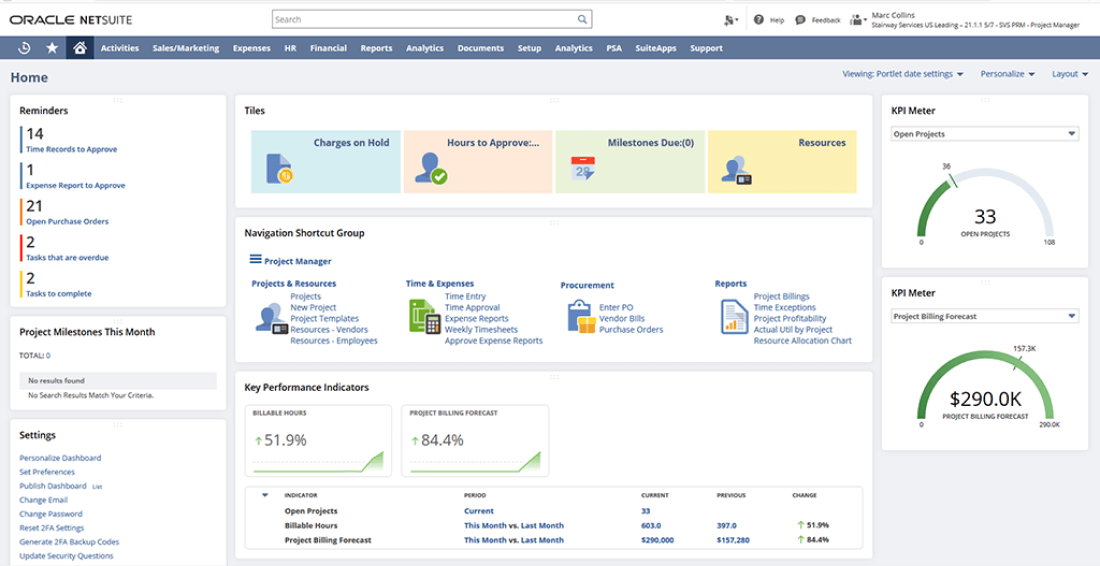Image resolution: width=1100 pixels, height=566 pixels.
Task: Click the search magnifier icon
Action: (x=582, y=19)
